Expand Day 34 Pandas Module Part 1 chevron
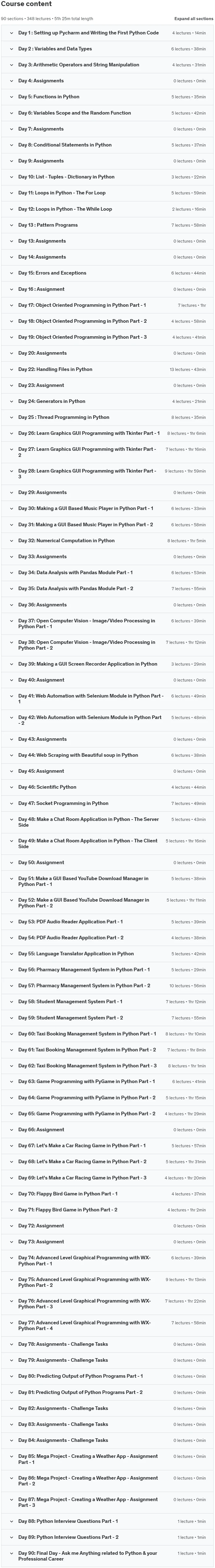Image resolution: width=215 pixels, height=1568 pixels. (x=11, y=573)
